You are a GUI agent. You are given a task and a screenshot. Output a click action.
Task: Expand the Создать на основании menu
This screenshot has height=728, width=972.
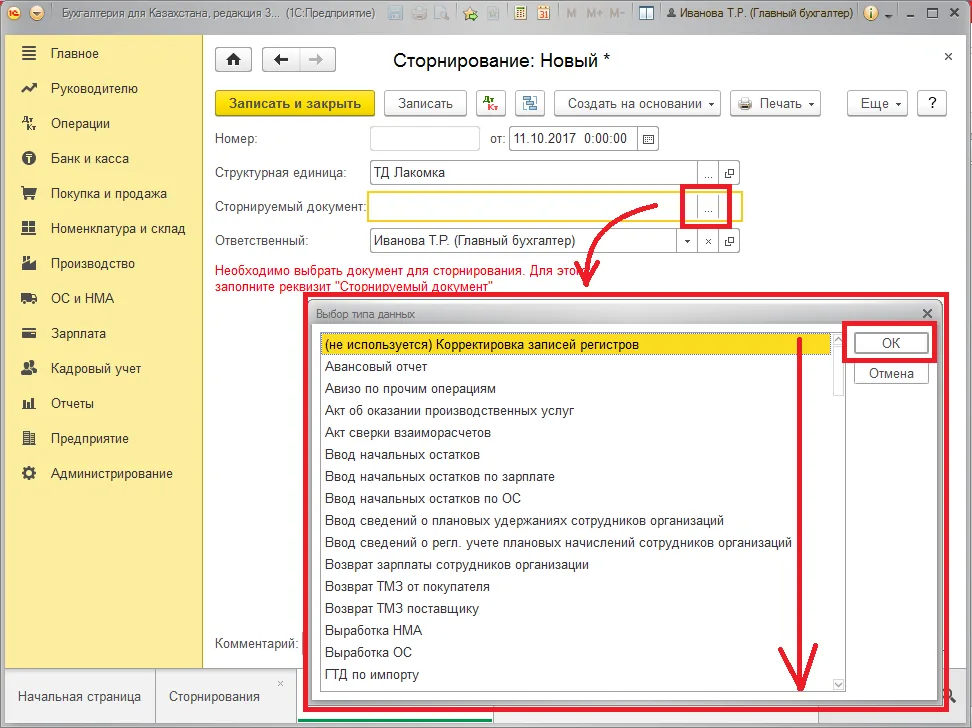637,104
